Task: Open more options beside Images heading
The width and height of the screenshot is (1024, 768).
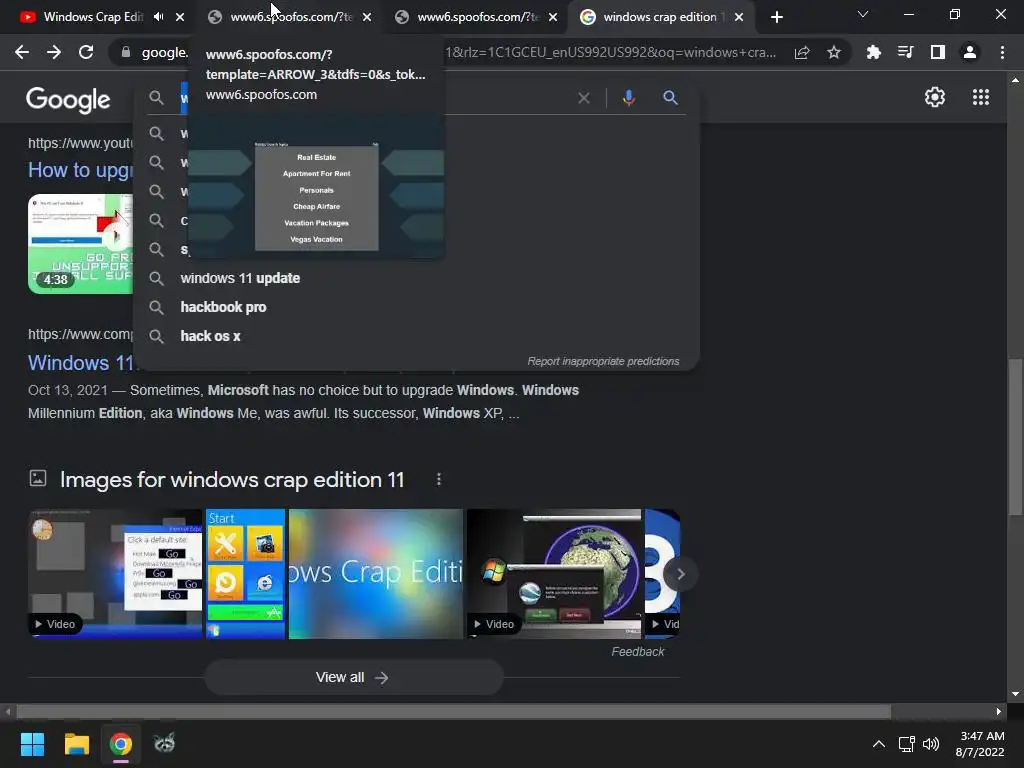Action: (x=439, y=479)
